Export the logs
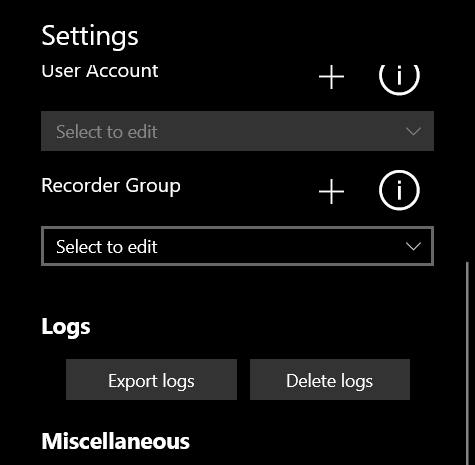 tap(151, 380)
